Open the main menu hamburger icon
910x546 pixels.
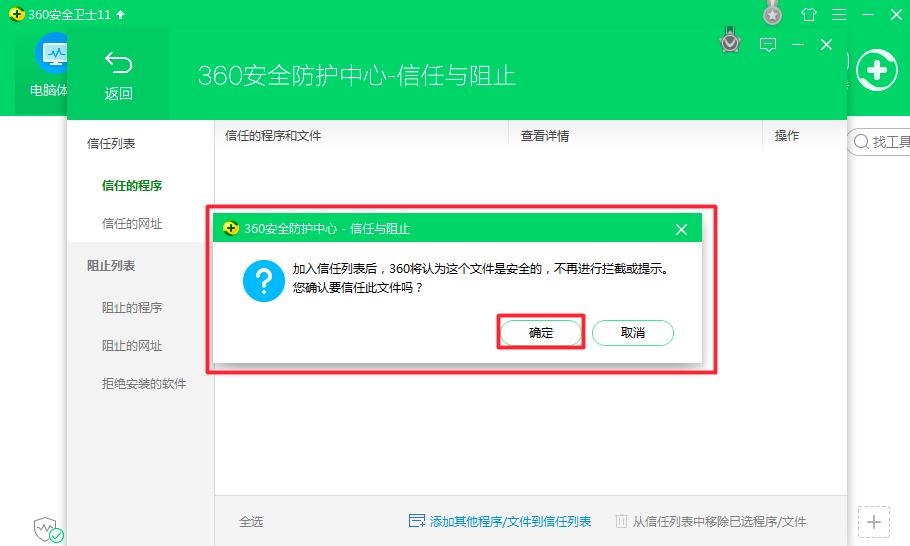tap(839, 15)
